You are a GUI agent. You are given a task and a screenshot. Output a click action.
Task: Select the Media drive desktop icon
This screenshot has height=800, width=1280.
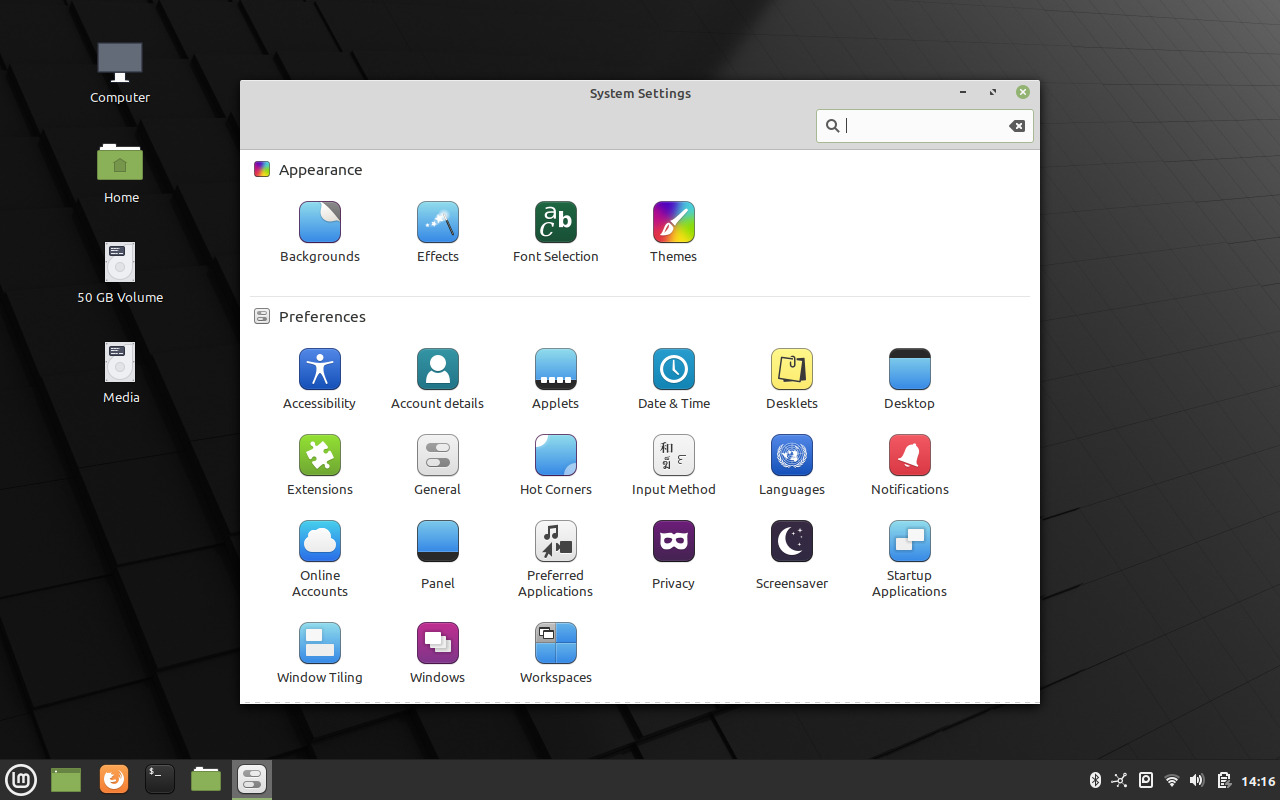(121, 373)
